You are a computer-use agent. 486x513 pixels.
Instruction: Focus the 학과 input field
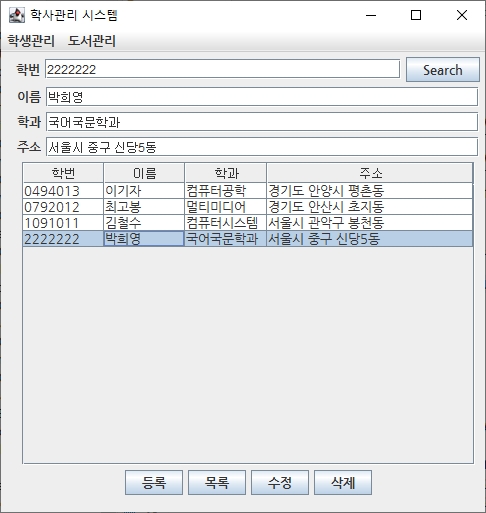(262, 122)
